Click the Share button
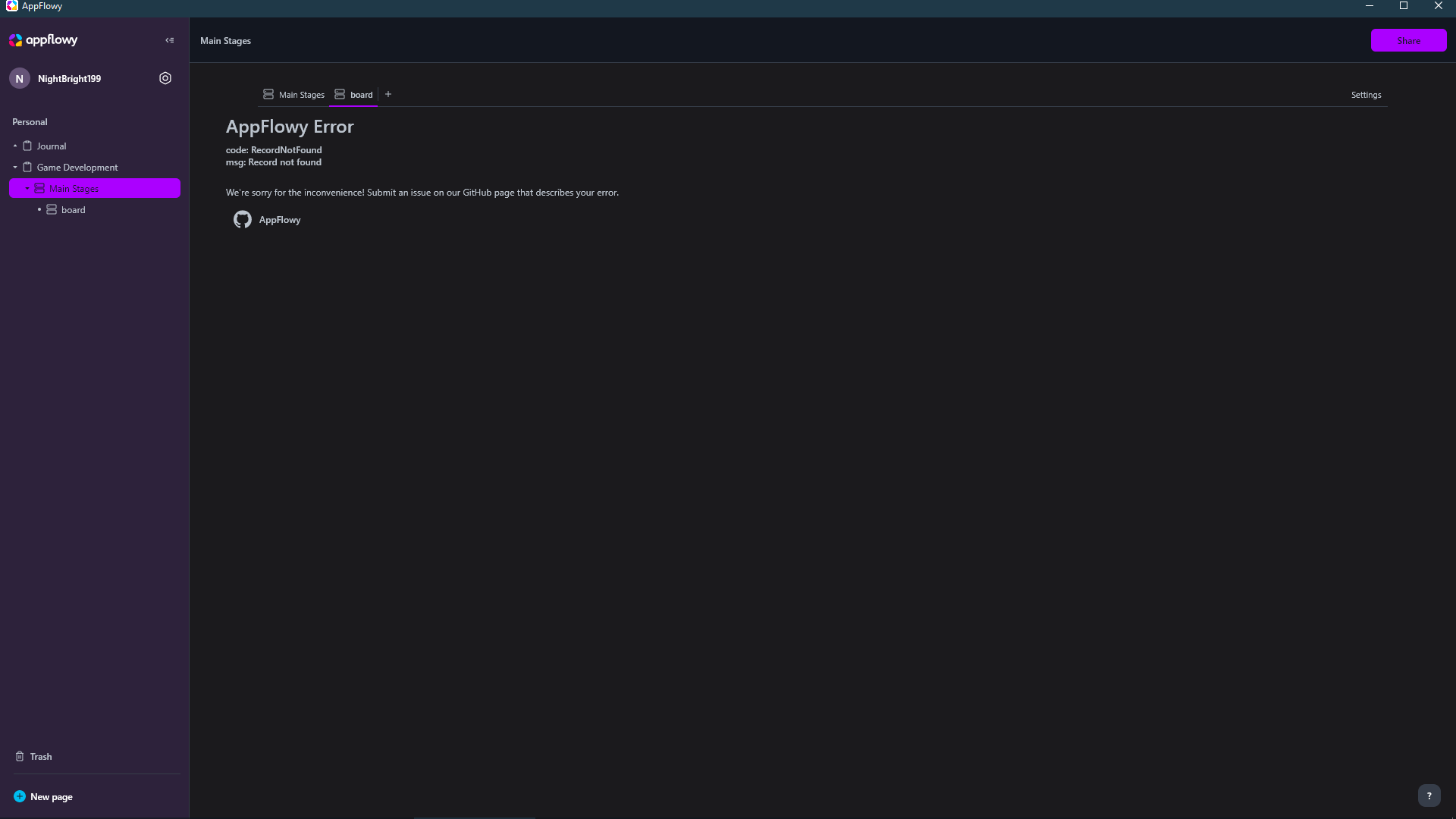The image size is (1456, 819). (x=1408, y=40)
